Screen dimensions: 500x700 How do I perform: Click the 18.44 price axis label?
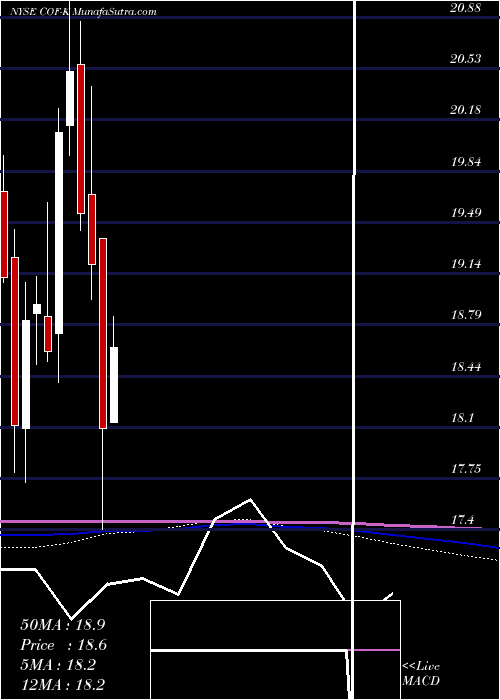tap(466, 367)
